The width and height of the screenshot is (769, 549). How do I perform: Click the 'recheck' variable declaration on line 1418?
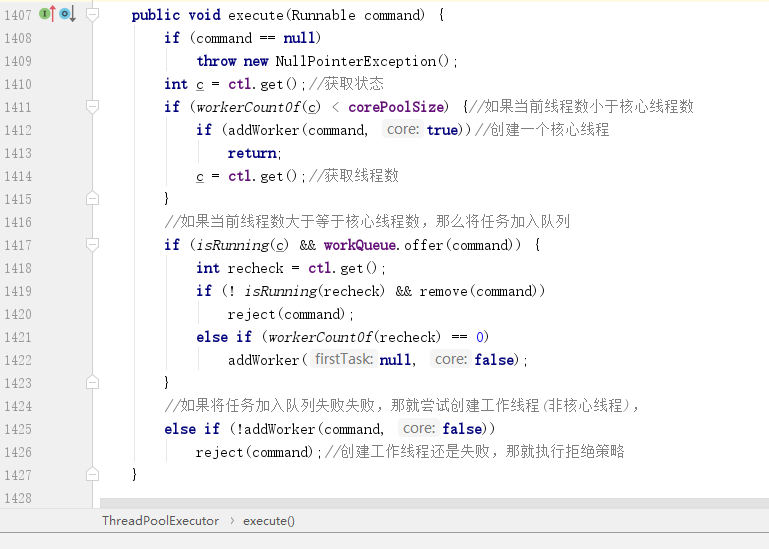[256, 268]
